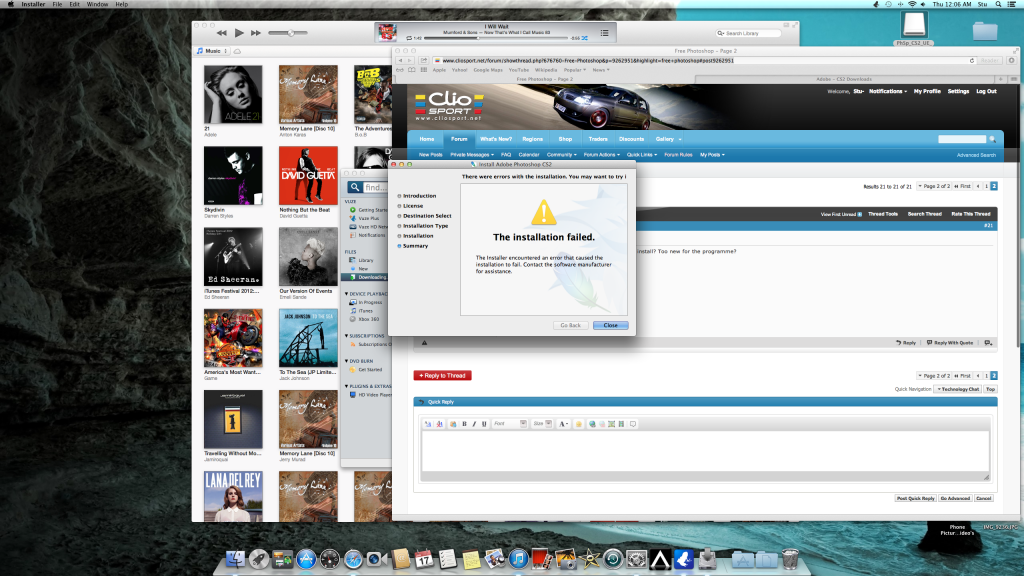The width and height of the screenshot is (1024, 576).
Task: Open Trash in the Dock
Action: click(790, 559)
